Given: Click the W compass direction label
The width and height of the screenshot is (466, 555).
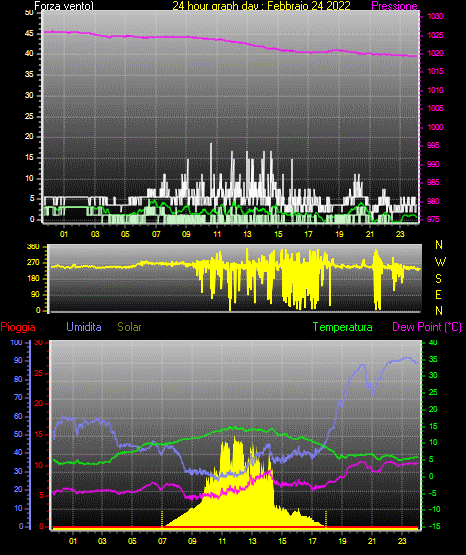Looking at the screenshot, I should click(440, 262).
